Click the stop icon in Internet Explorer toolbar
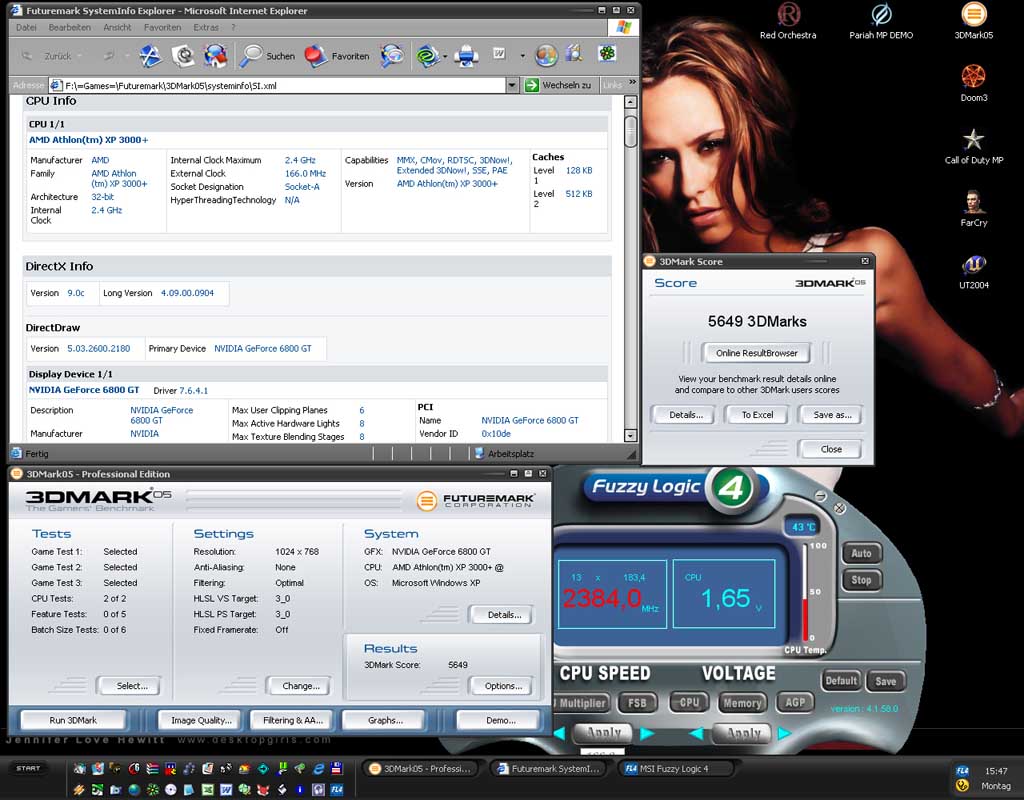 click(150, 56)
